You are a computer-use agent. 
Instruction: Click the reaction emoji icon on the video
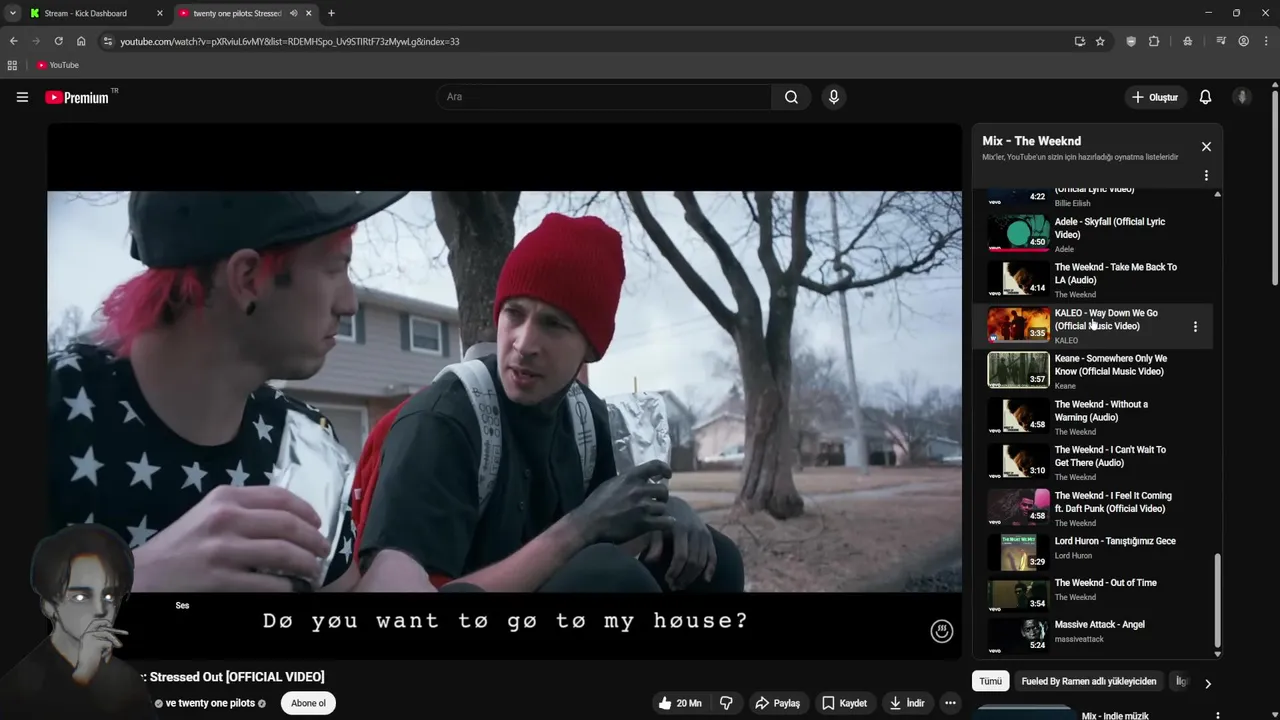pyautogui.click(x=941, y=631)
